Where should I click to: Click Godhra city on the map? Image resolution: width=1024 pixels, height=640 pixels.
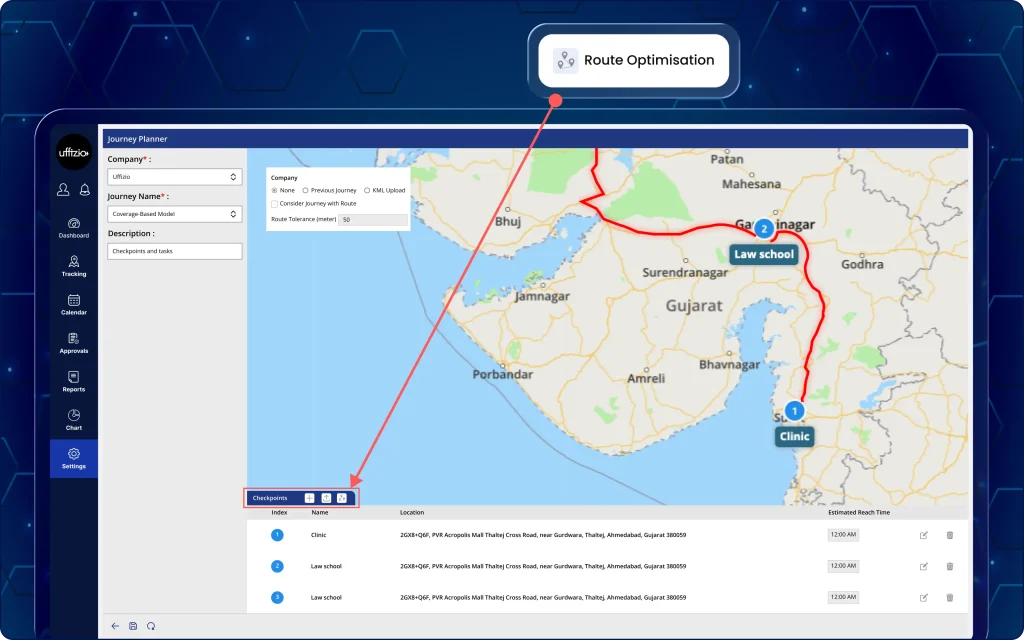coord(862,264)
